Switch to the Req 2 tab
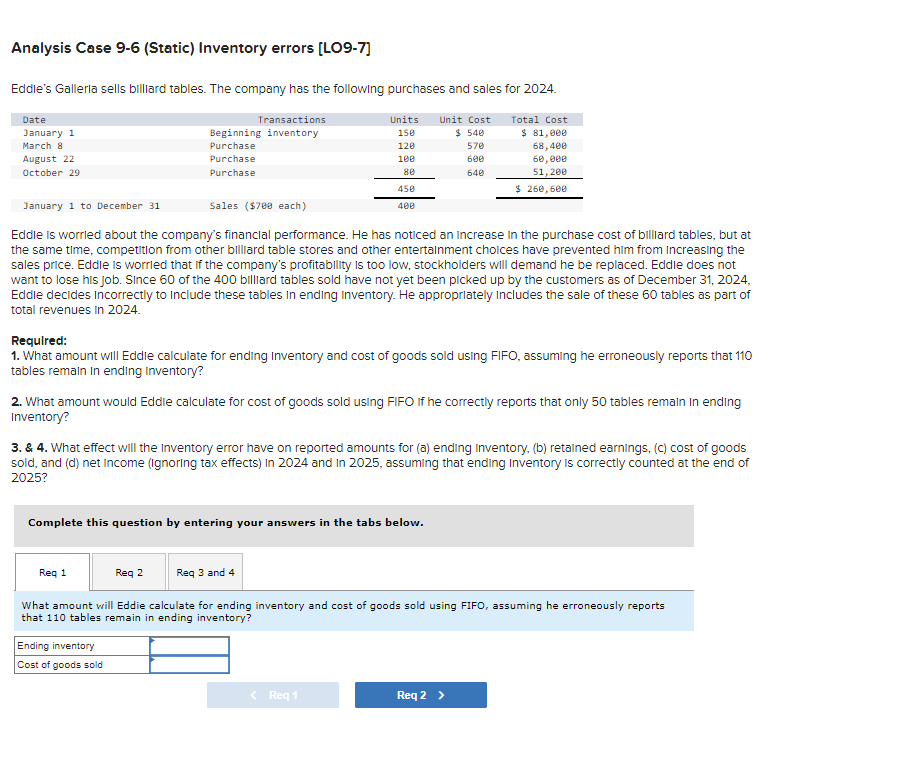Image resolution: width=914 pixels, height=761 pixels. [129, 572]
